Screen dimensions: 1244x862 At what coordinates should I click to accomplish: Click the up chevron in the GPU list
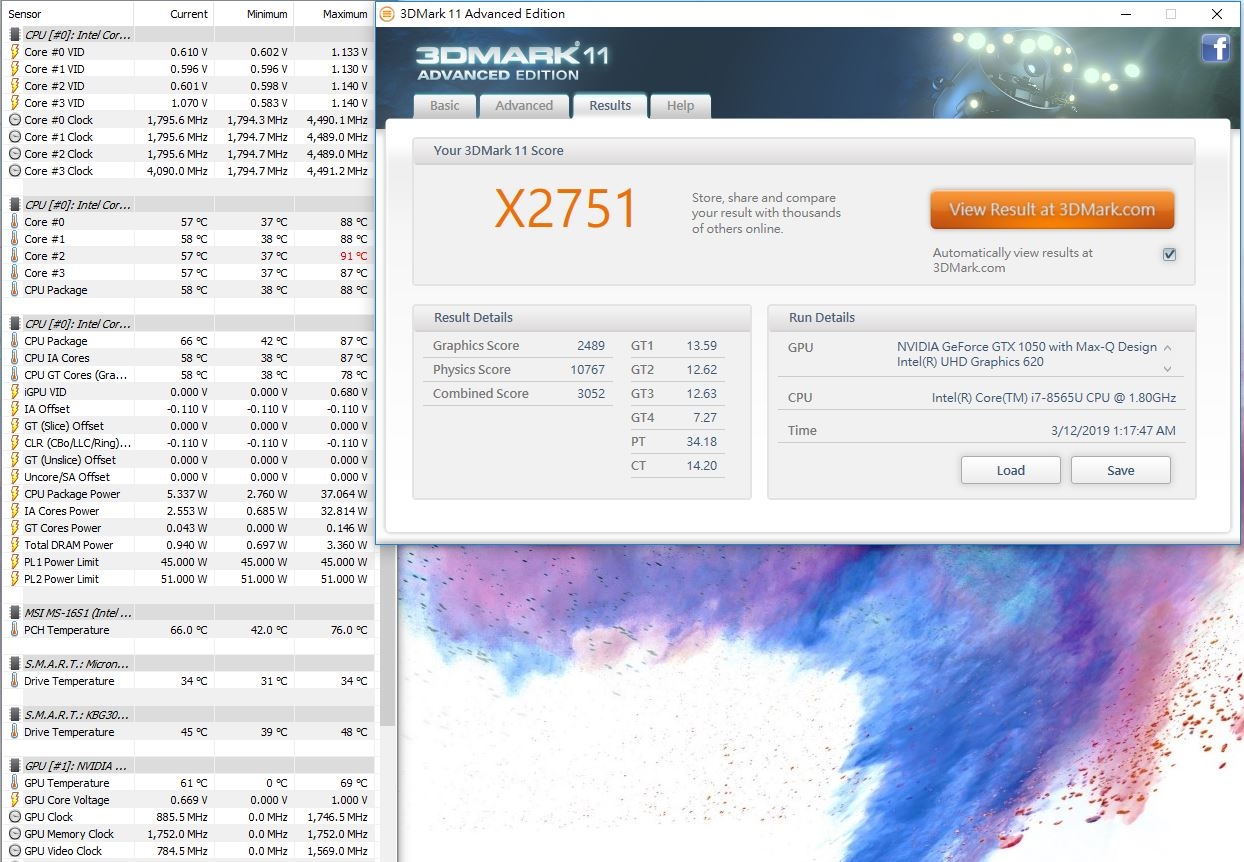point(1167,347)
